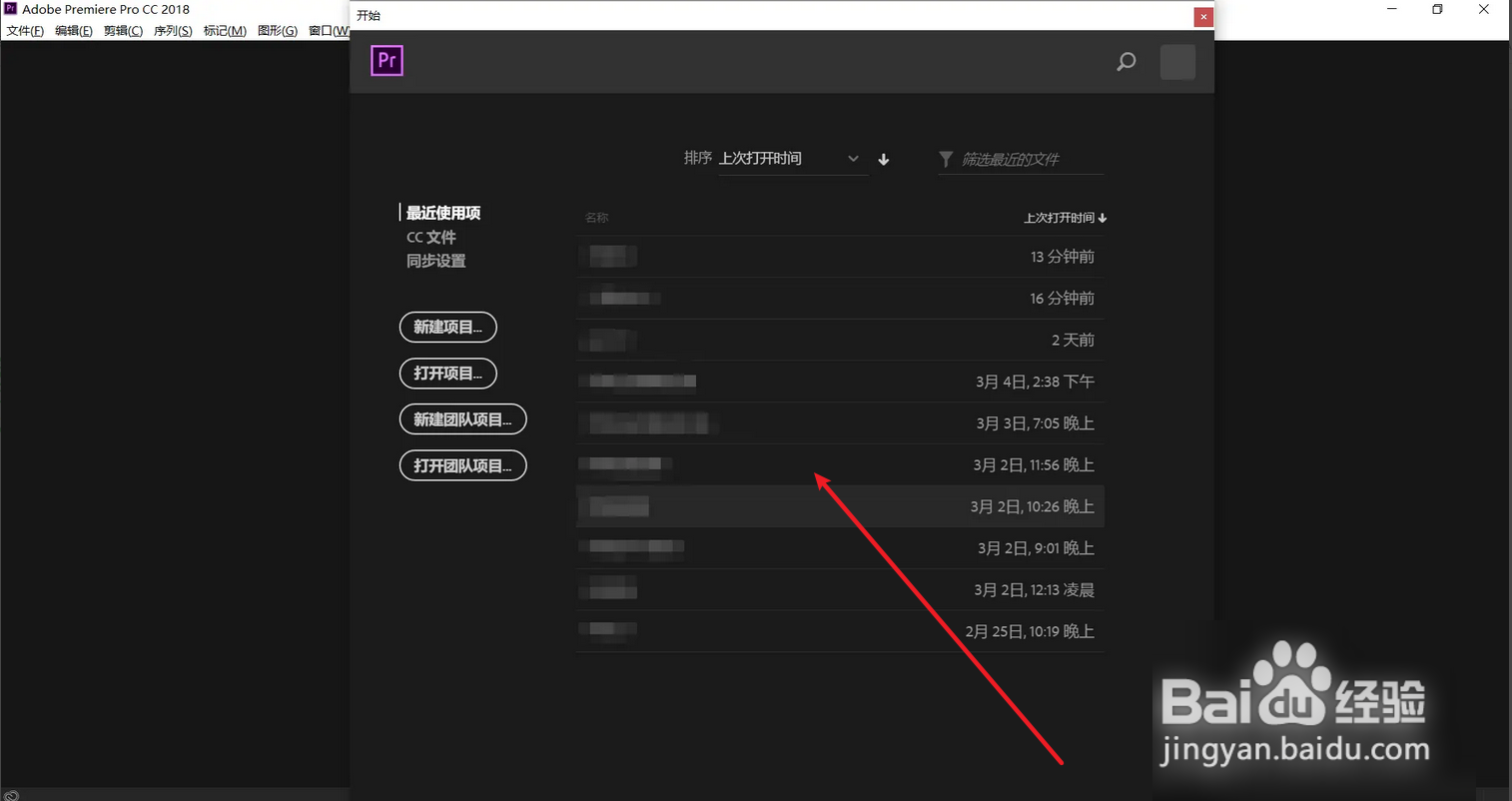
Task: Select the 最近使用项 section
Action: point(443,213)
